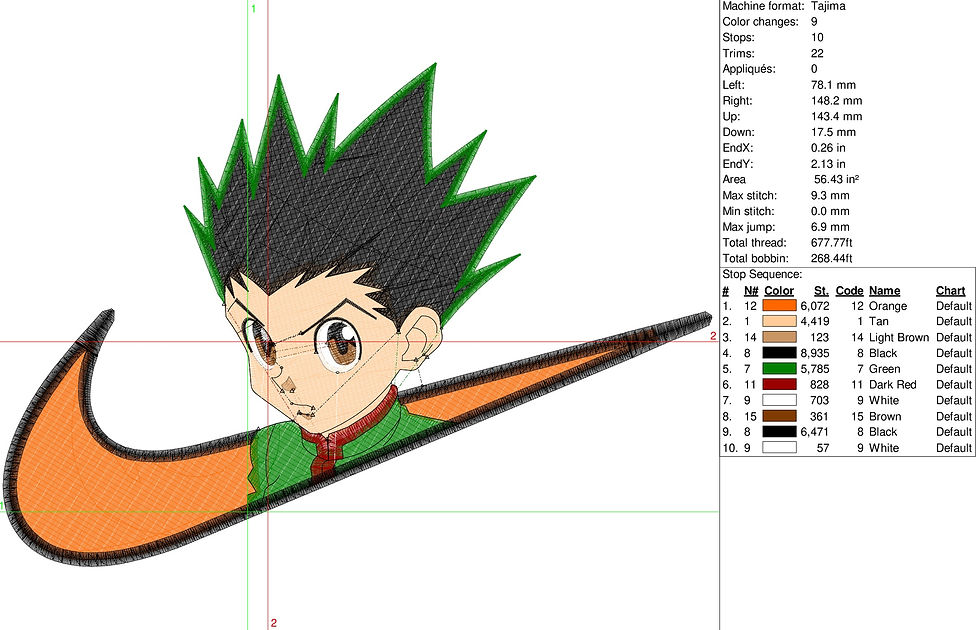
Task: Click the Green color swatch in stop 5
Action: pyautogui.click(x=779, y=369)
